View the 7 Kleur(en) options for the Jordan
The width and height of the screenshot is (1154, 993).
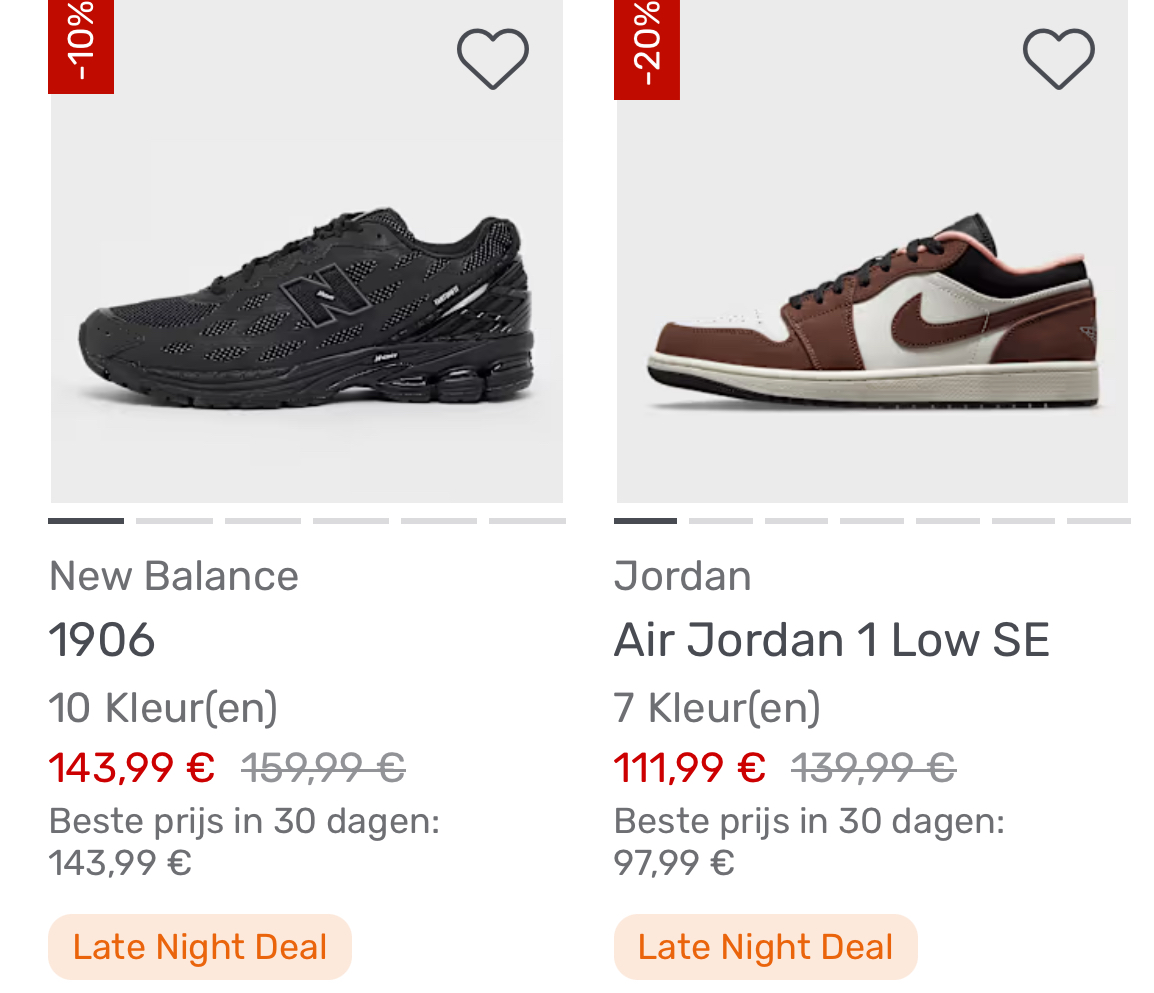coord(716,706)
